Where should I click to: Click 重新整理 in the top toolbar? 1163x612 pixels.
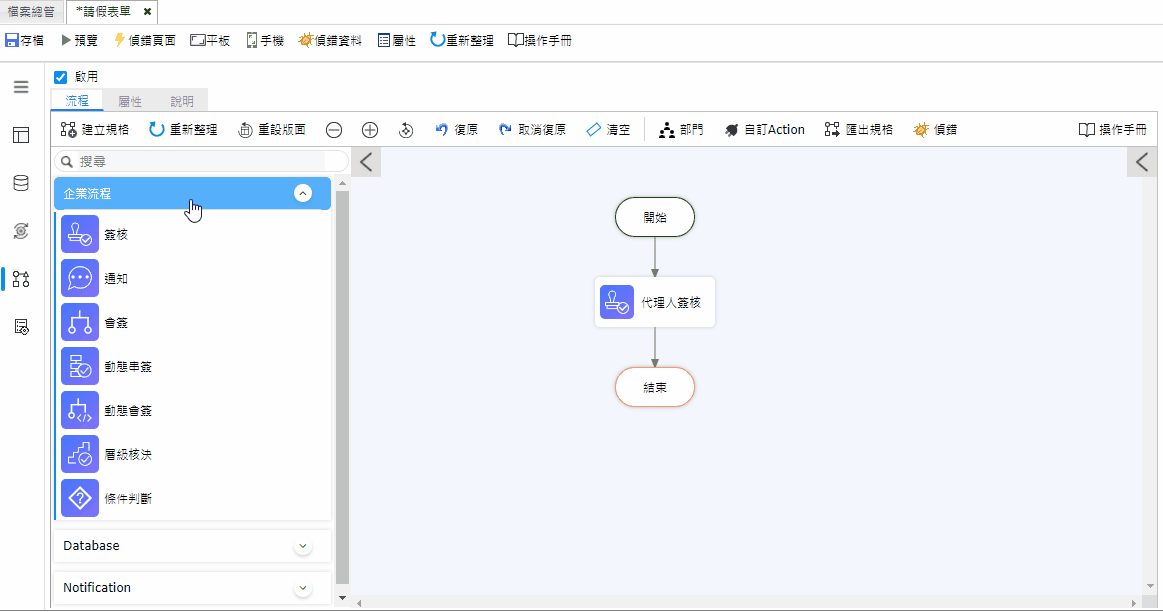click(x=461, y=40)
